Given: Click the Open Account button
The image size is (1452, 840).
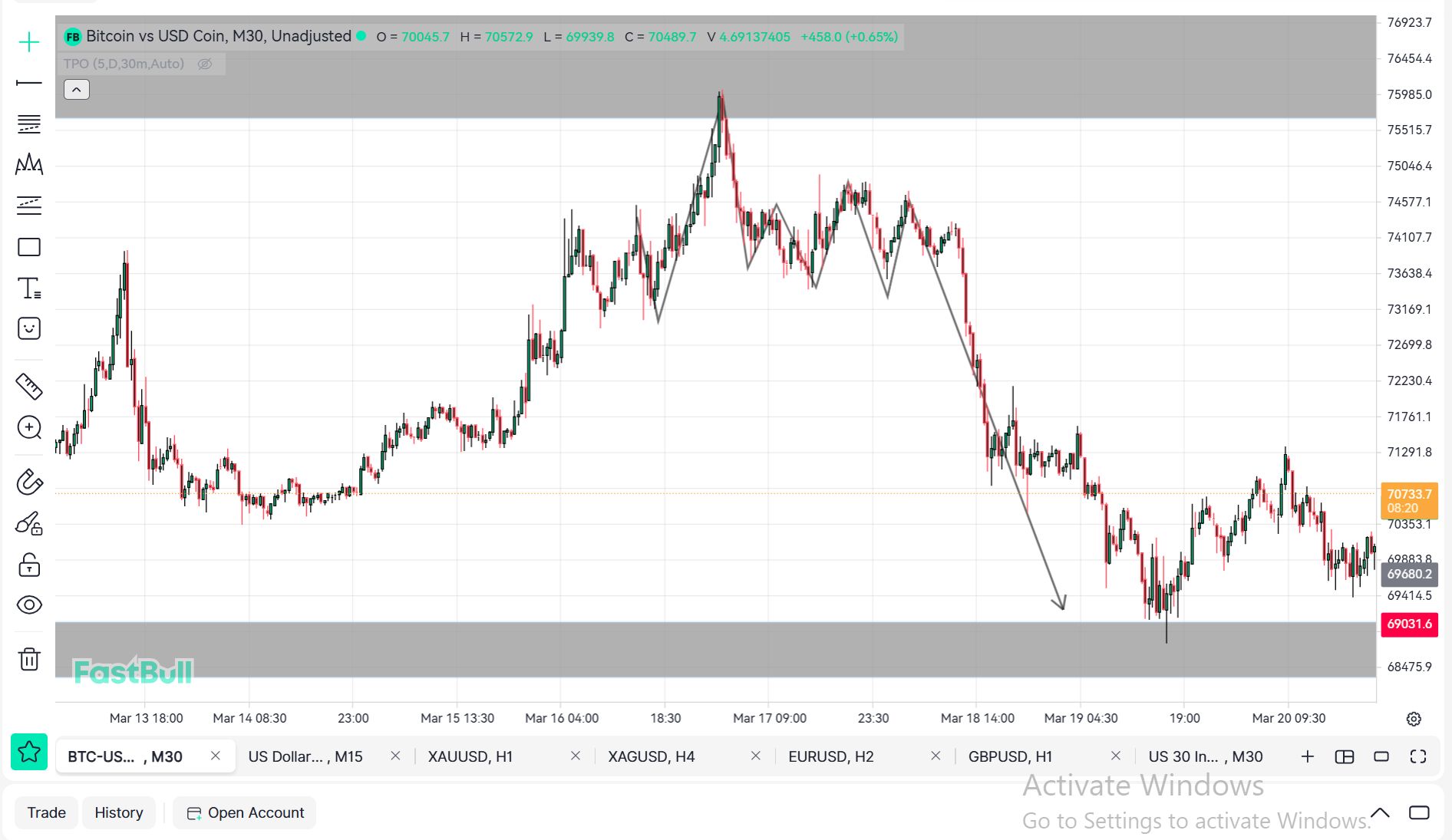Looking at the screenshot, I should pos(246,813).
